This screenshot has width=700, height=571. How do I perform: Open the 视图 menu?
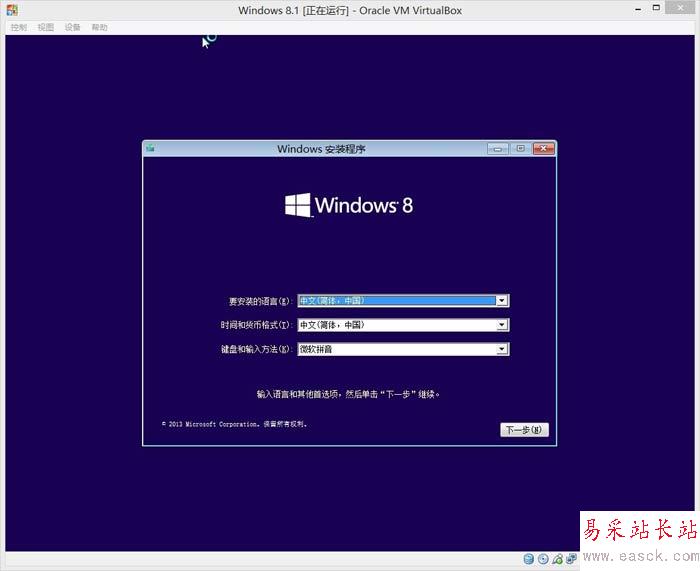46,28
